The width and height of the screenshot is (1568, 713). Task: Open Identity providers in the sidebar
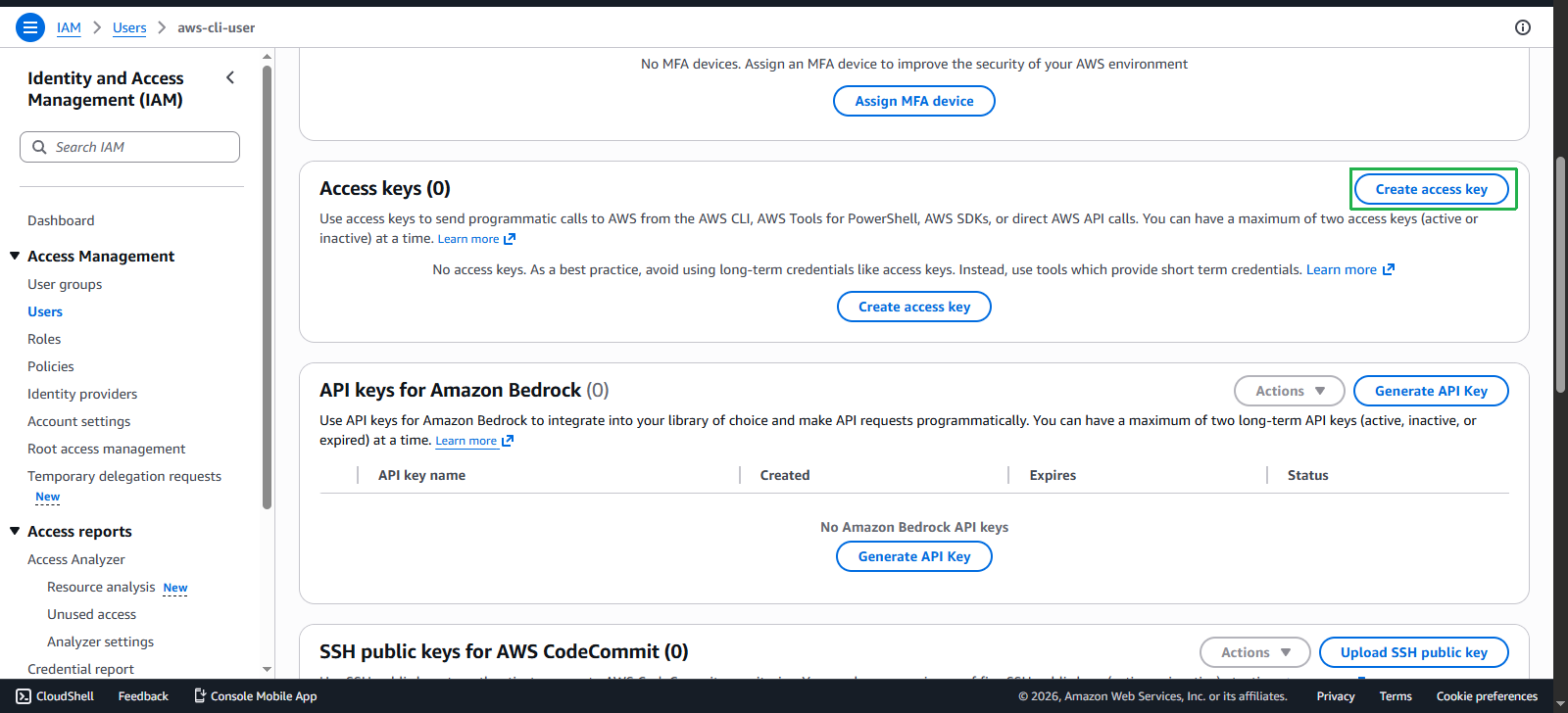tap(82, 394)
